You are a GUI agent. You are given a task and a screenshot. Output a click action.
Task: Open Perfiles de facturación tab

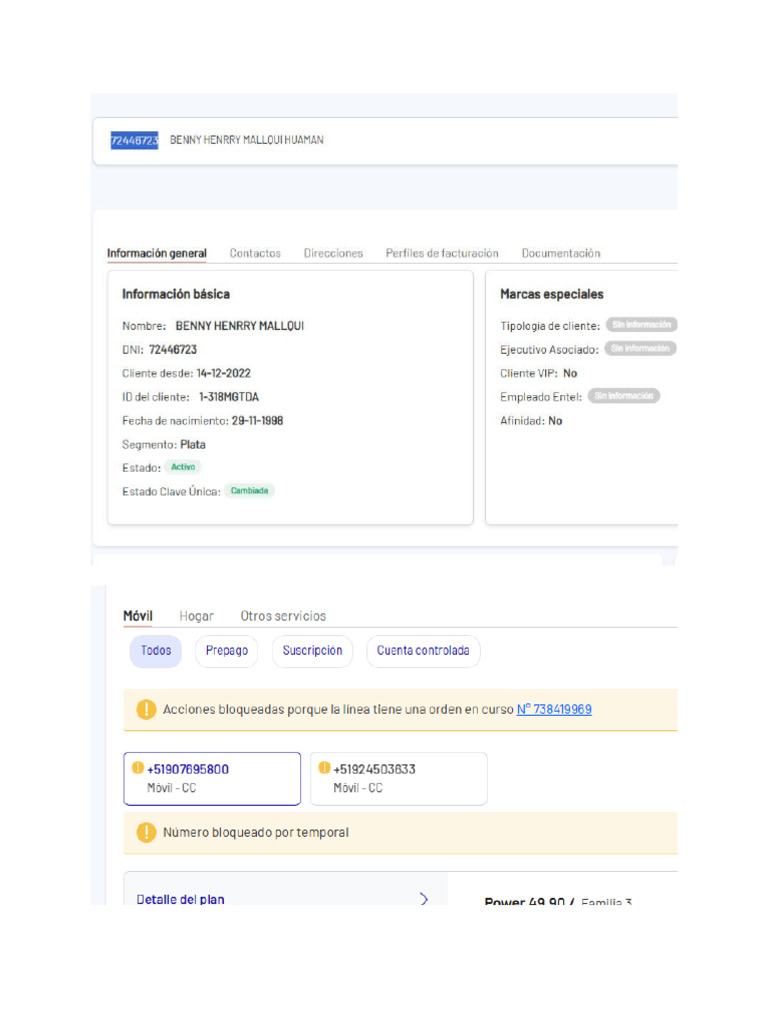[442, 253]
